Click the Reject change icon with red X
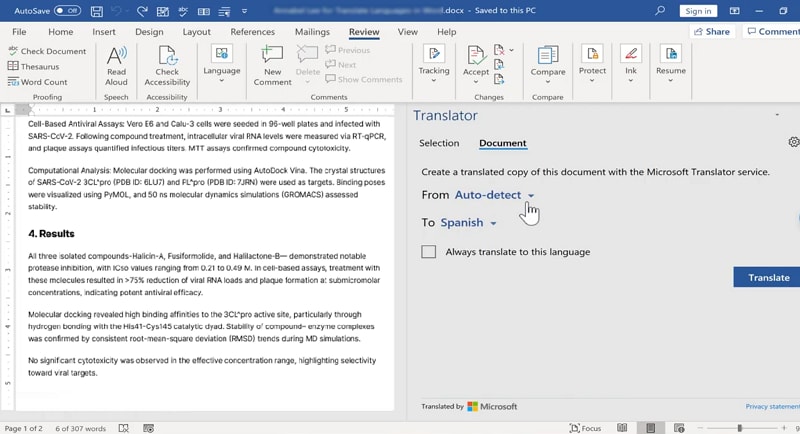 [499, 50]
